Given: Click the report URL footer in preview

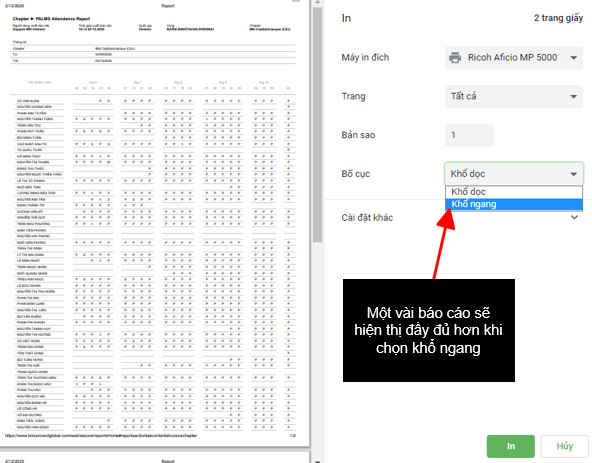Looking at the screenshot, I should tap(101, 436).
